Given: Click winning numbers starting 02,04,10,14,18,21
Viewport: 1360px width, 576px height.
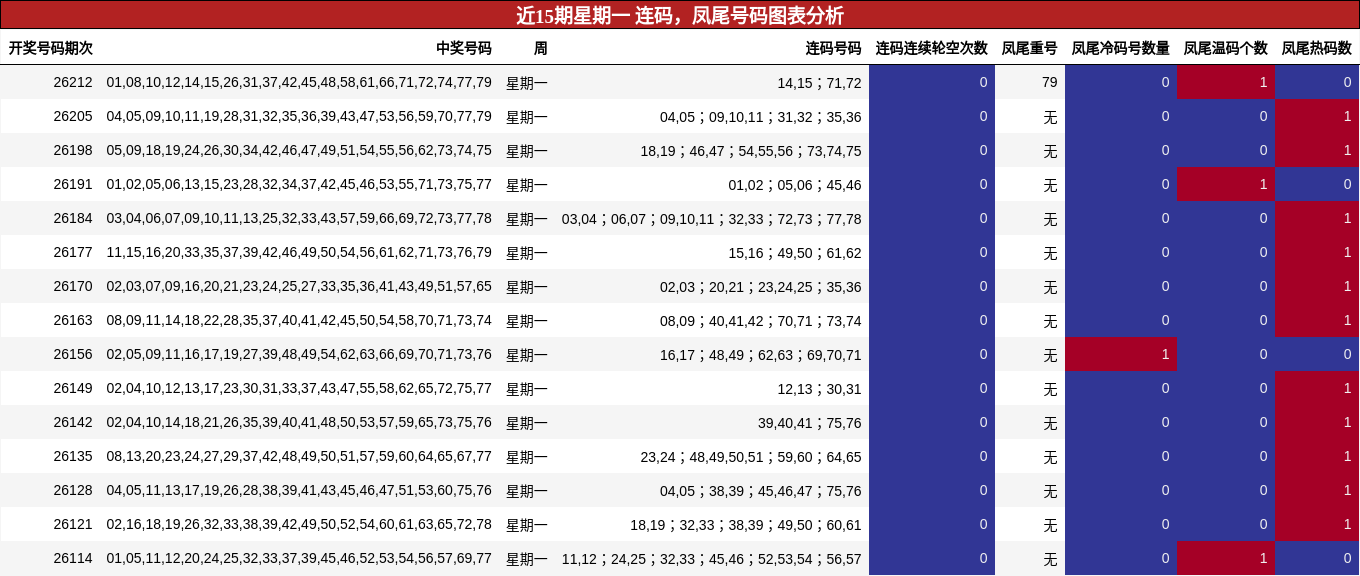Looking at the screenshot, I should tap(299, 422).
